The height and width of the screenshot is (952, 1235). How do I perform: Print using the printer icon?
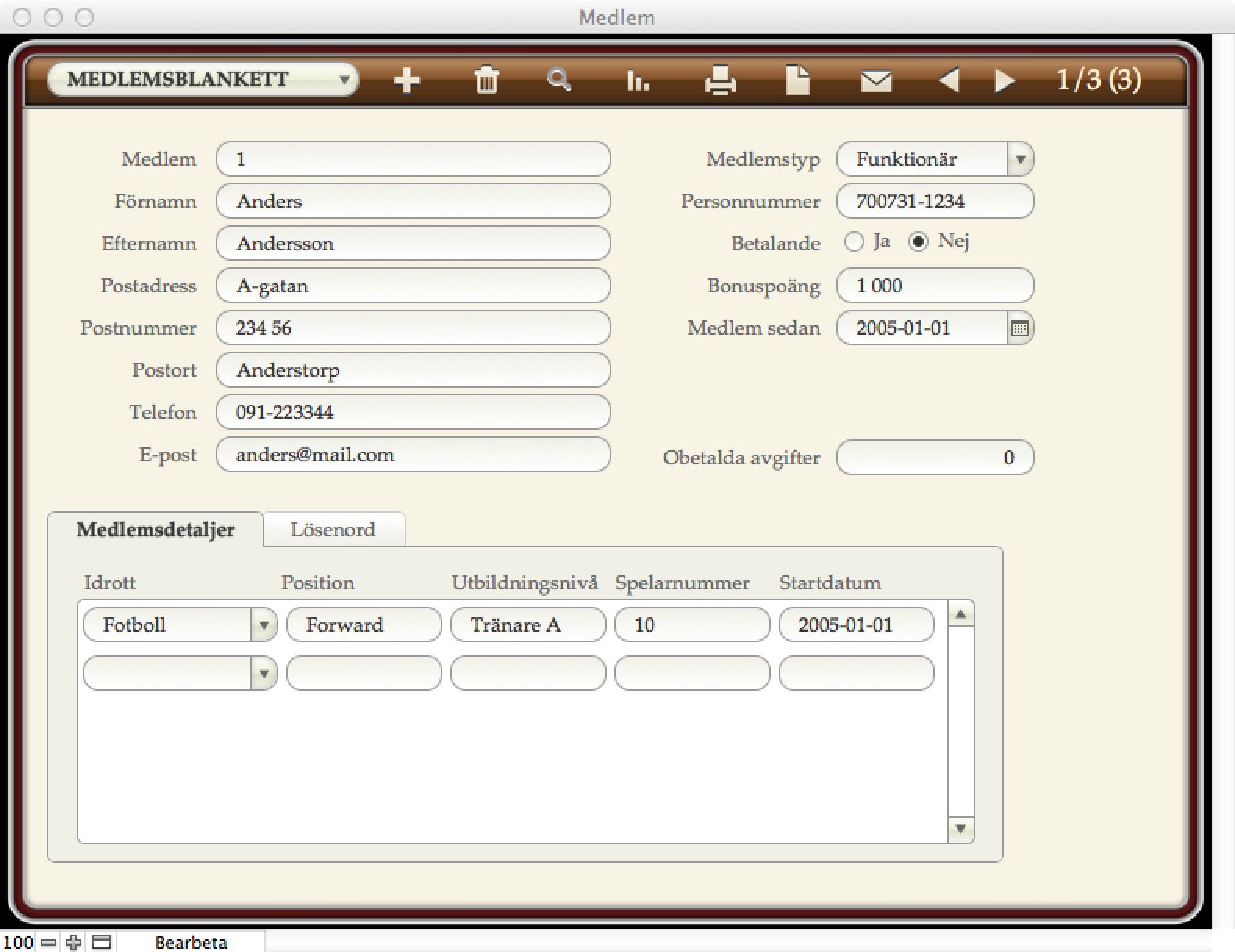(719, 80)
